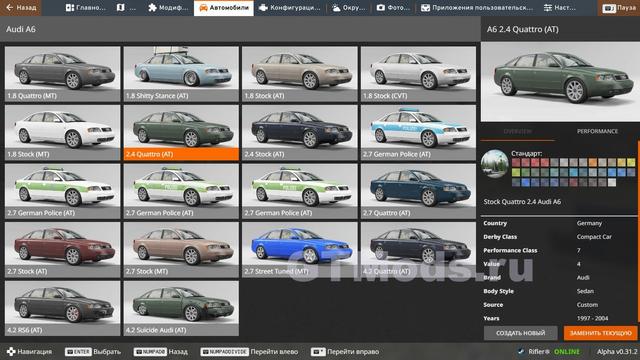Select the 2.7 German Police blue livery
640x360 pixels.
tap(418, 133)
